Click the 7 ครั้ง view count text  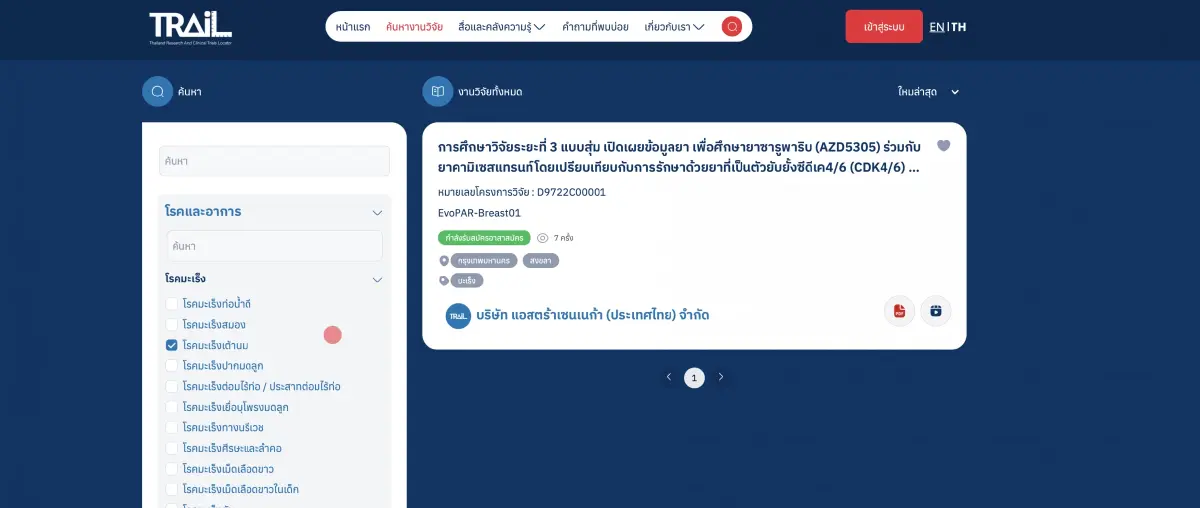tap(563, 238)
